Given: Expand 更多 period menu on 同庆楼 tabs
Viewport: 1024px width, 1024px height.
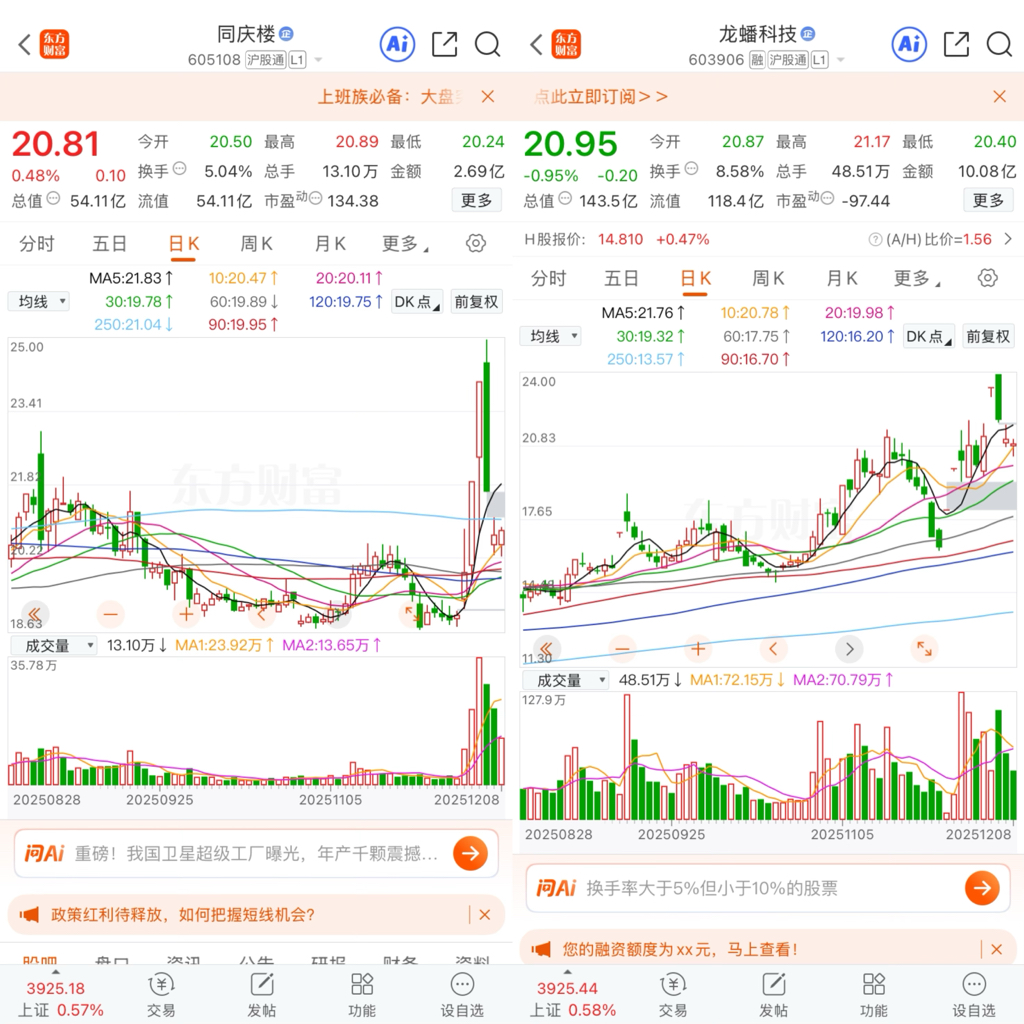Looking at the screenshot, I should (405, 244).
